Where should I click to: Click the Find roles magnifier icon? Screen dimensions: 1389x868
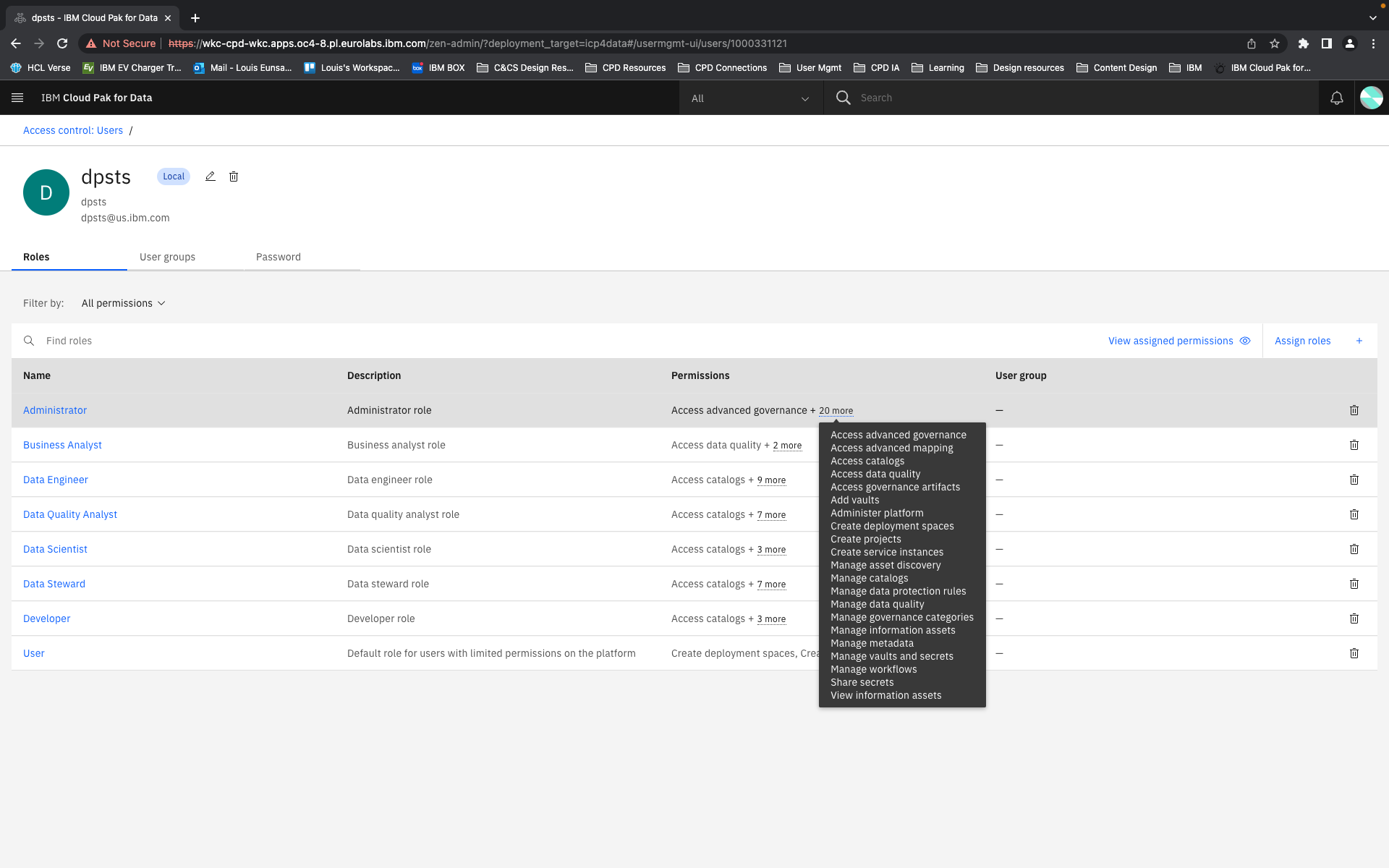[29, 341]
